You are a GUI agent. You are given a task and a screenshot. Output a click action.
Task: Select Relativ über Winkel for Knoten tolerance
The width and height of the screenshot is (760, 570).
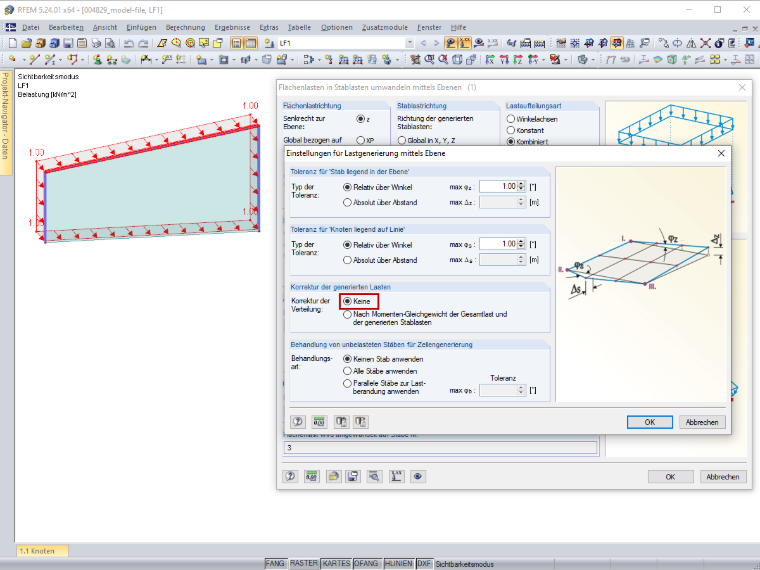(x=347, y=245)
